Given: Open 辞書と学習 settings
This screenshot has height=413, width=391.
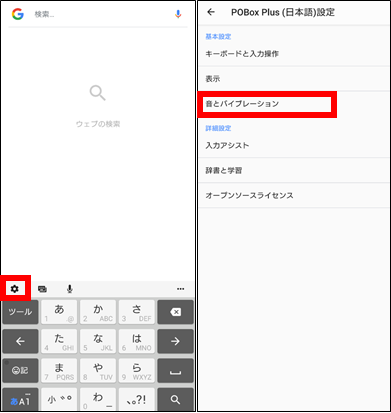Looking at the screenshot, I should coord(294,170).
